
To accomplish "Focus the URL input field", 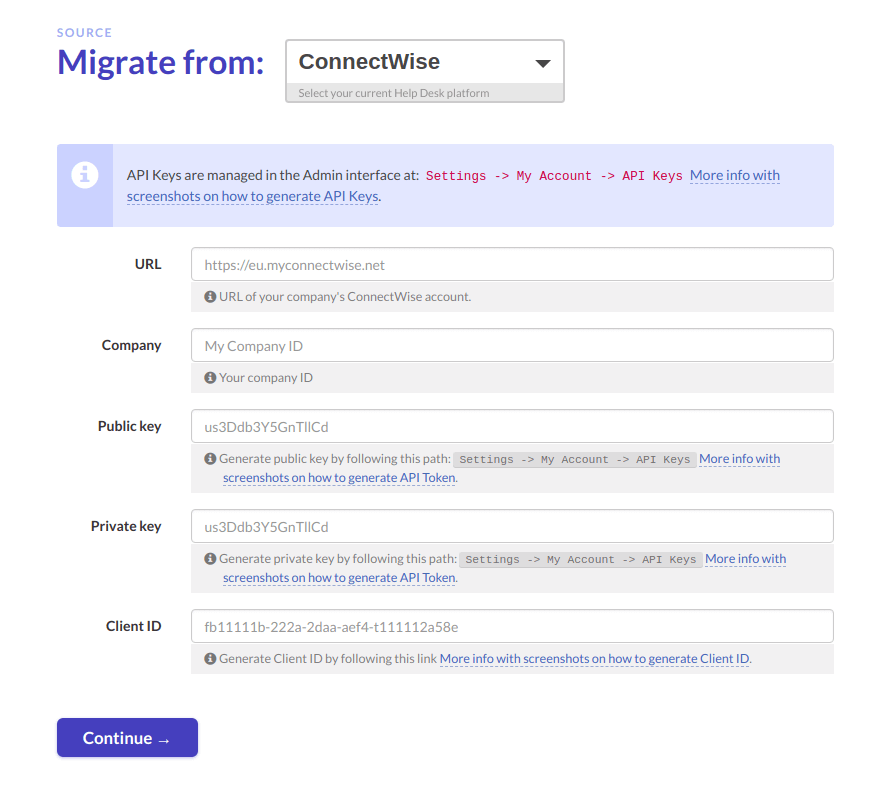I will tap(512, 264).
